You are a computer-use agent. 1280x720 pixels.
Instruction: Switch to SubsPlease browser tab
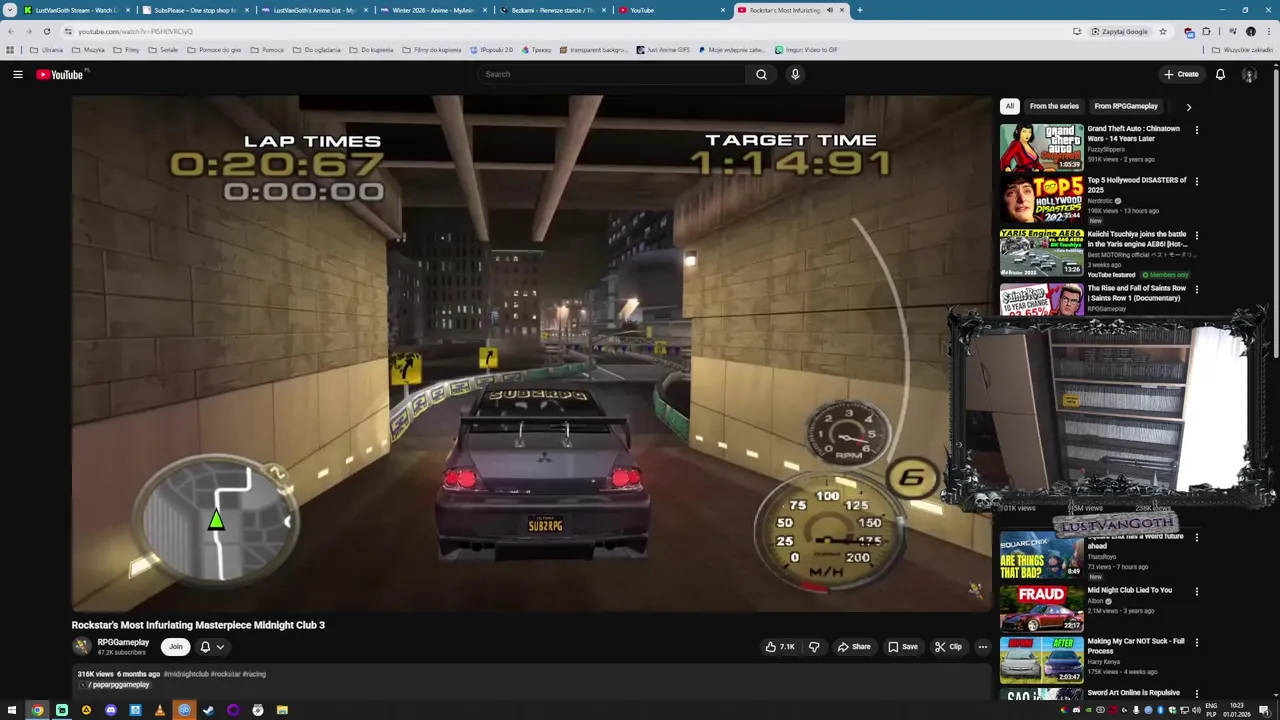194,10
